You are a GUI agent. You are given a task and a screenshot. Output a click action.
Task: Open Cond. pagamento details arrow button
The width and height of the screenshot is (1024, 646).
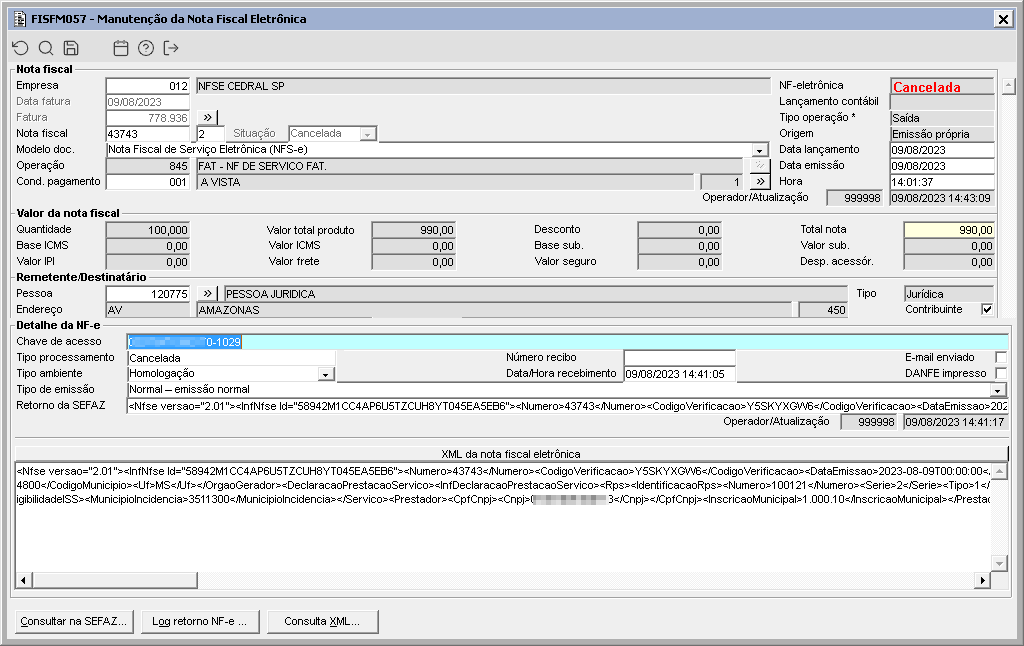coord(760,182)
